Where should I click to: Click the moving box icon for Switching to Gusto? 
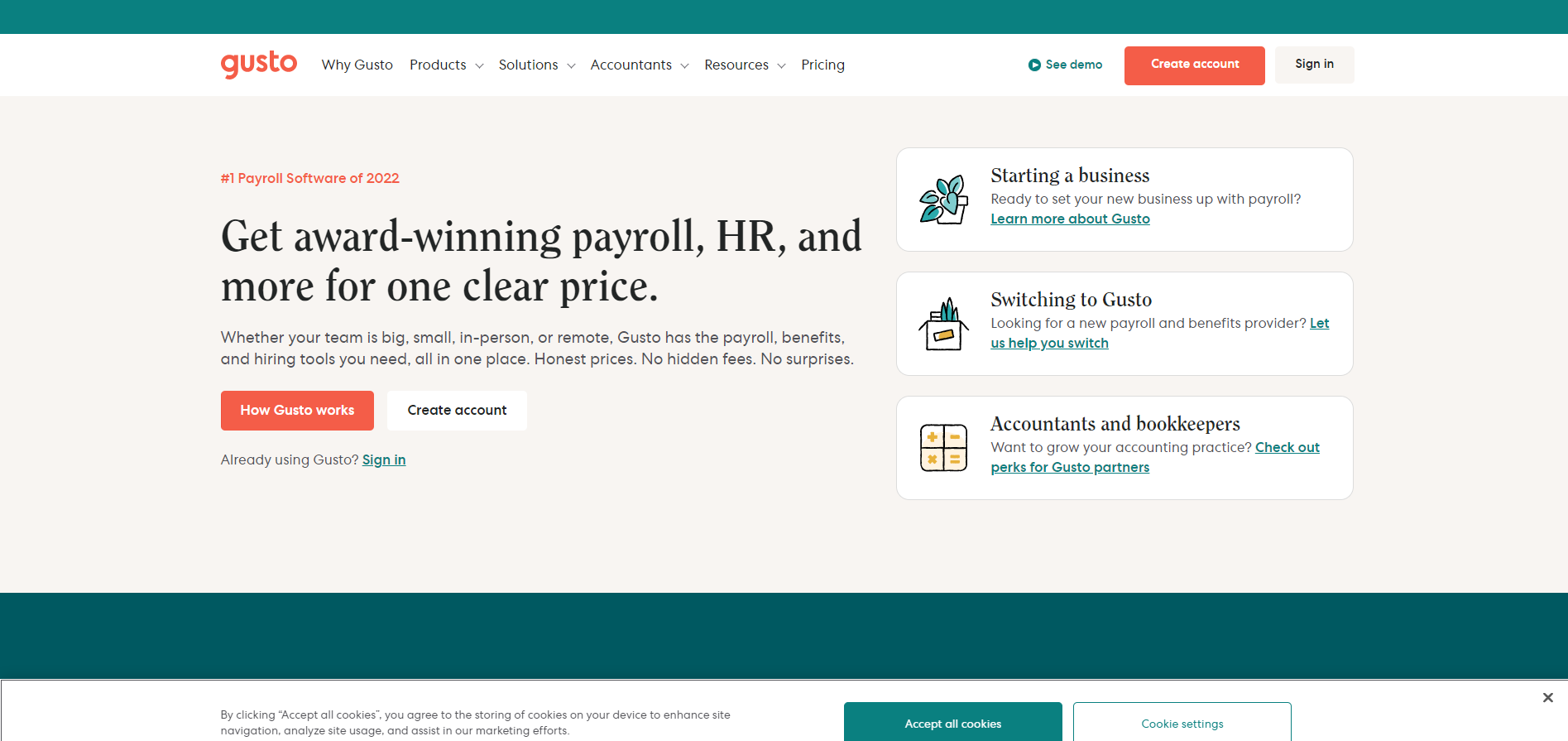pos(943,324)
